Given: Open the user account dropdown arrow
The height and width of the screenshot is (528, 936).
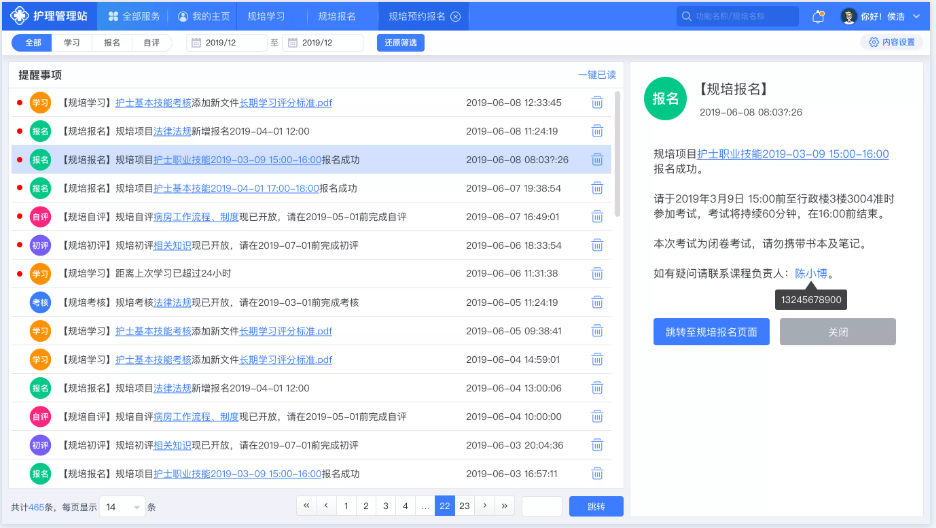Looking at the screenshot, I should click(x=916, y=17).
